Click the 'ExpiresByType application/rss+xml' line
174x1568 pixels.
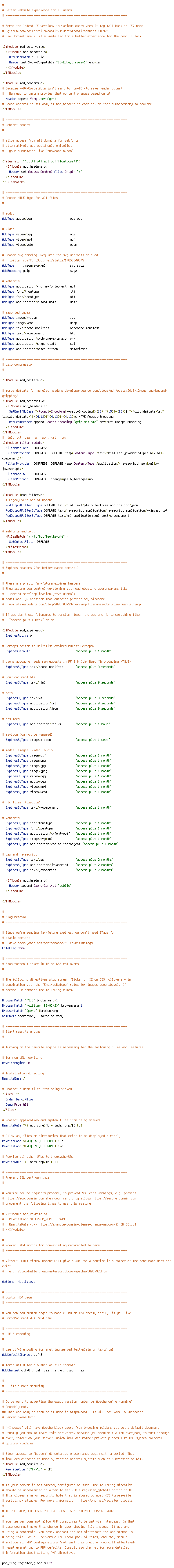(57, 724)
